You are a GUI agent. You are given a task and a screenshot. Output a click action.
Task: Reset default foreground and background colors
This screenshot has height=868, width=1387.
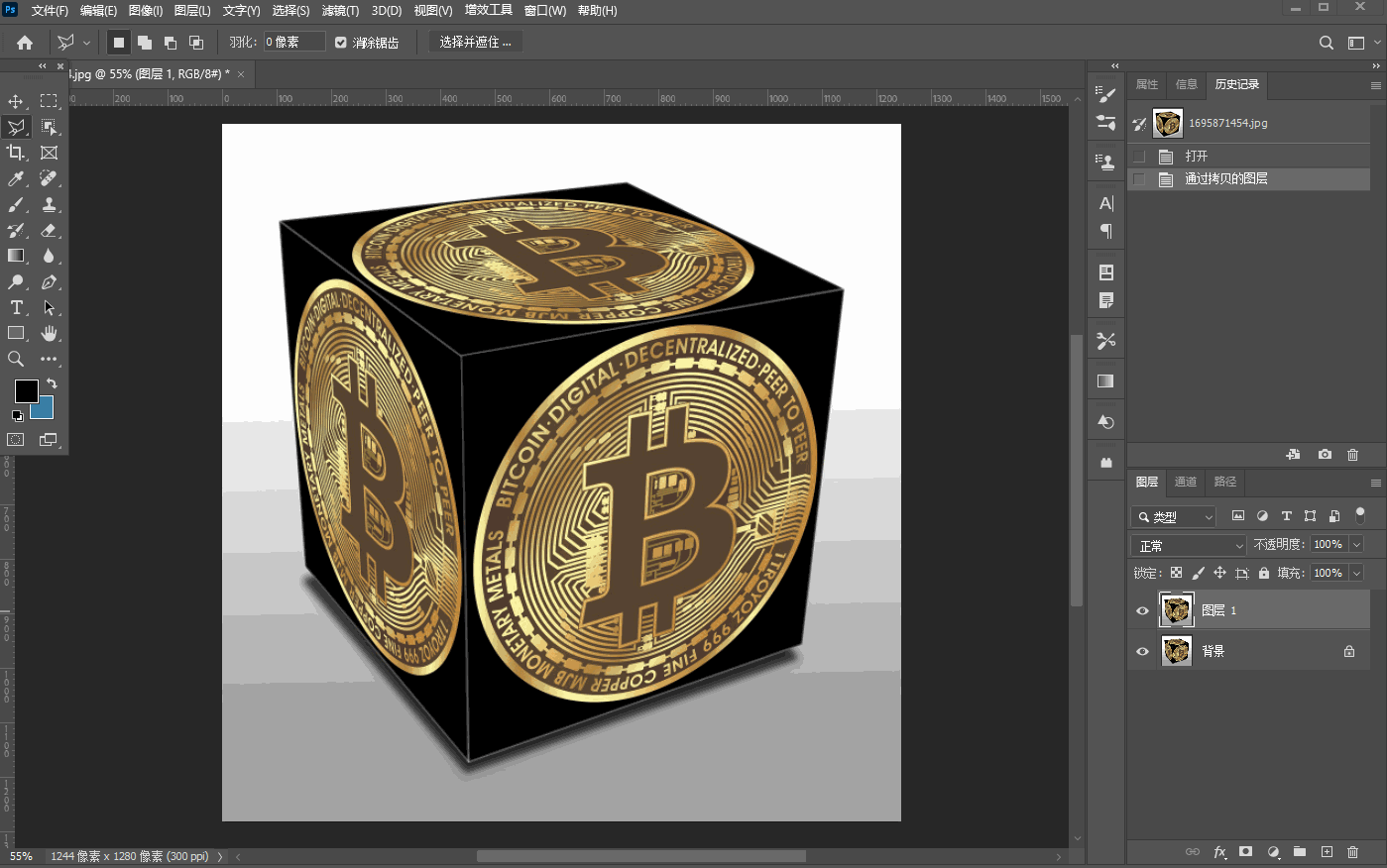[17, 416]
